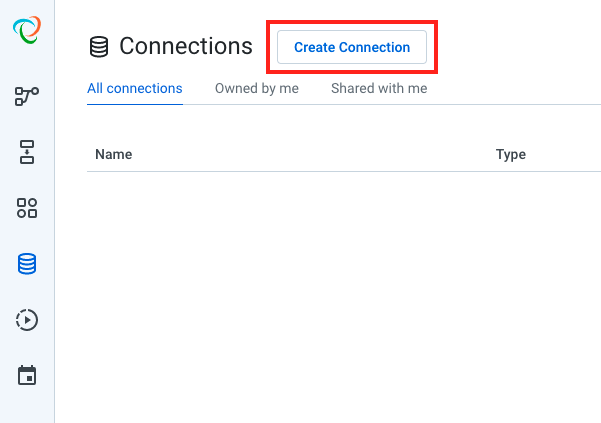The width and height of the screenshot is (601, 423).
Task: Switch to the Shared with me tab
Action: click(379, 89)
